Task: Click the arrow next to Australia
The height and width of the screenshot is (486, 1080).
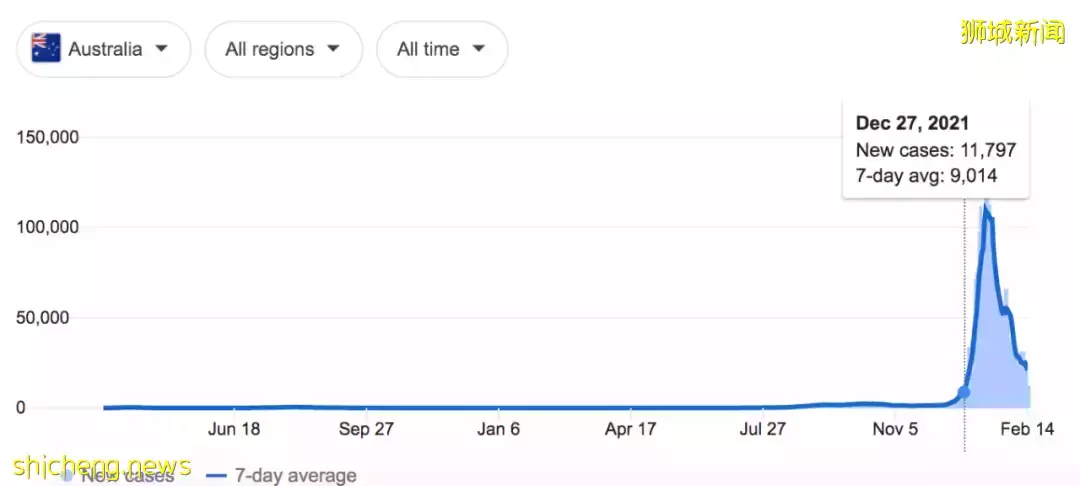Action: coord(161,49)
